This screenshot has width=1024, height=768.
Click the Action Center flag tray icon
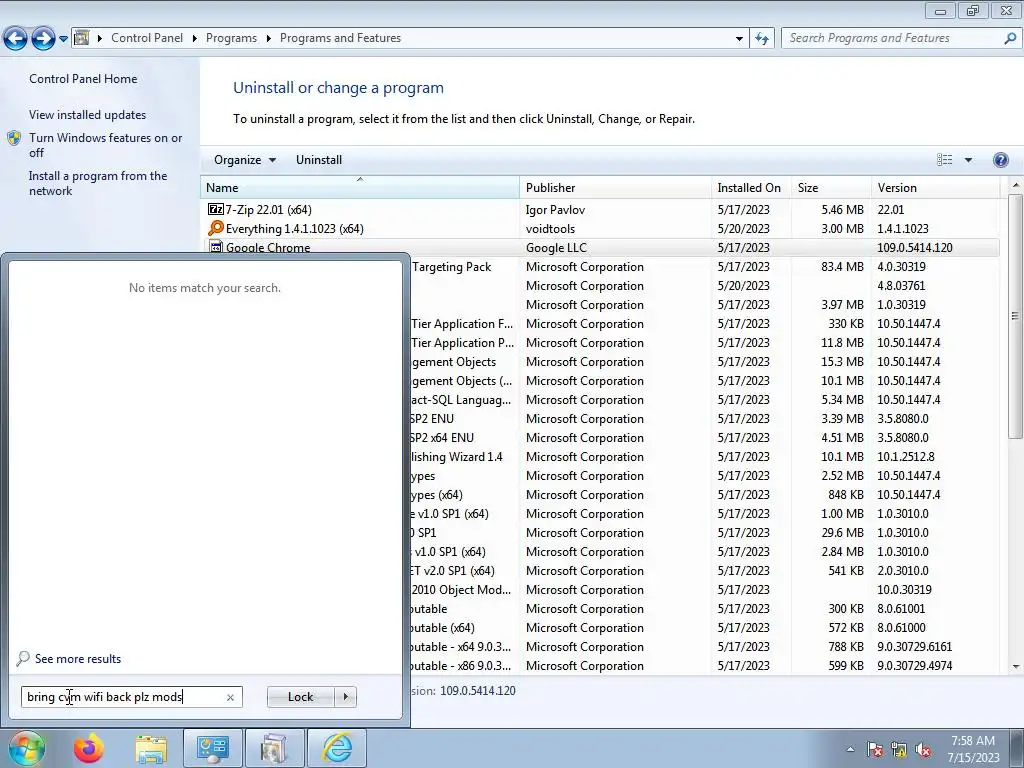[x=874, y=750]
